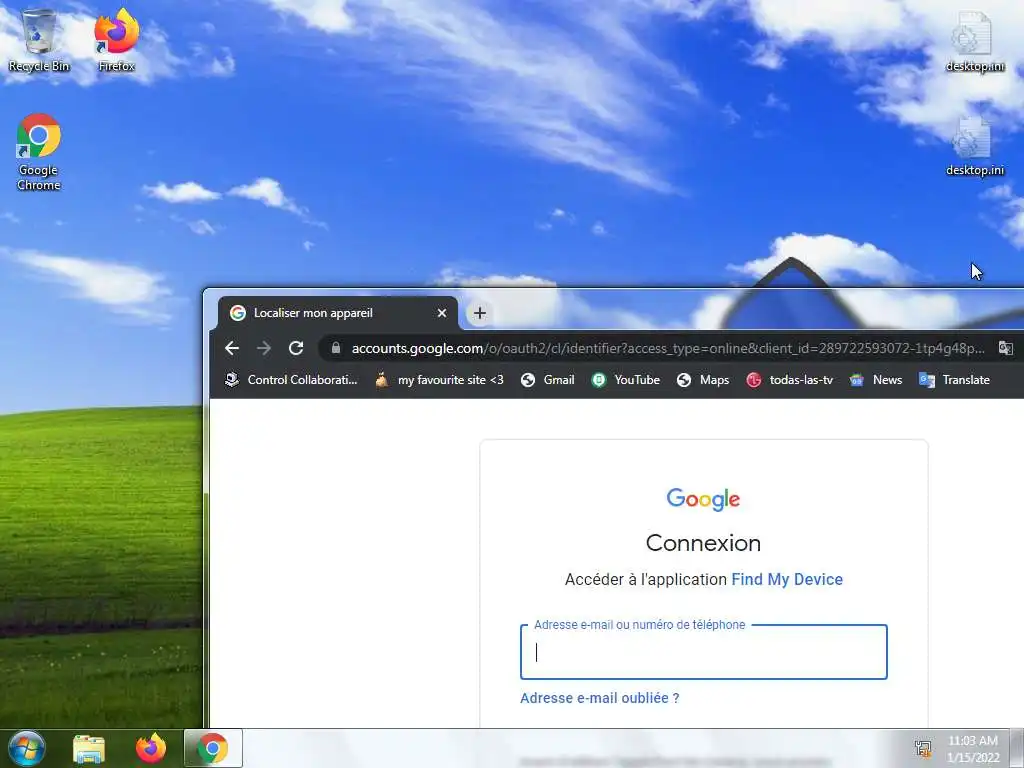Image resolution: width=1024 pixels, height=768 pixels.
Task: Reload the page in Chrome
Action: tap(296, 348)
